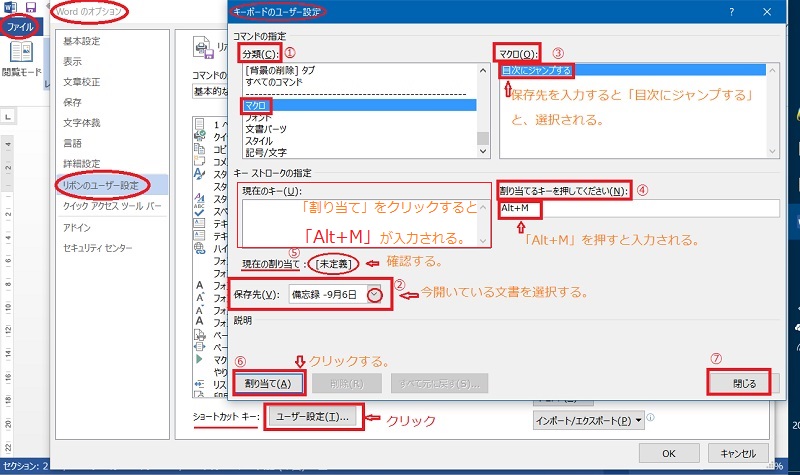This screenshot has width=800, height=475.
Task: Select the 目次にジャンプする macro entry
Action: coord(633,70)
